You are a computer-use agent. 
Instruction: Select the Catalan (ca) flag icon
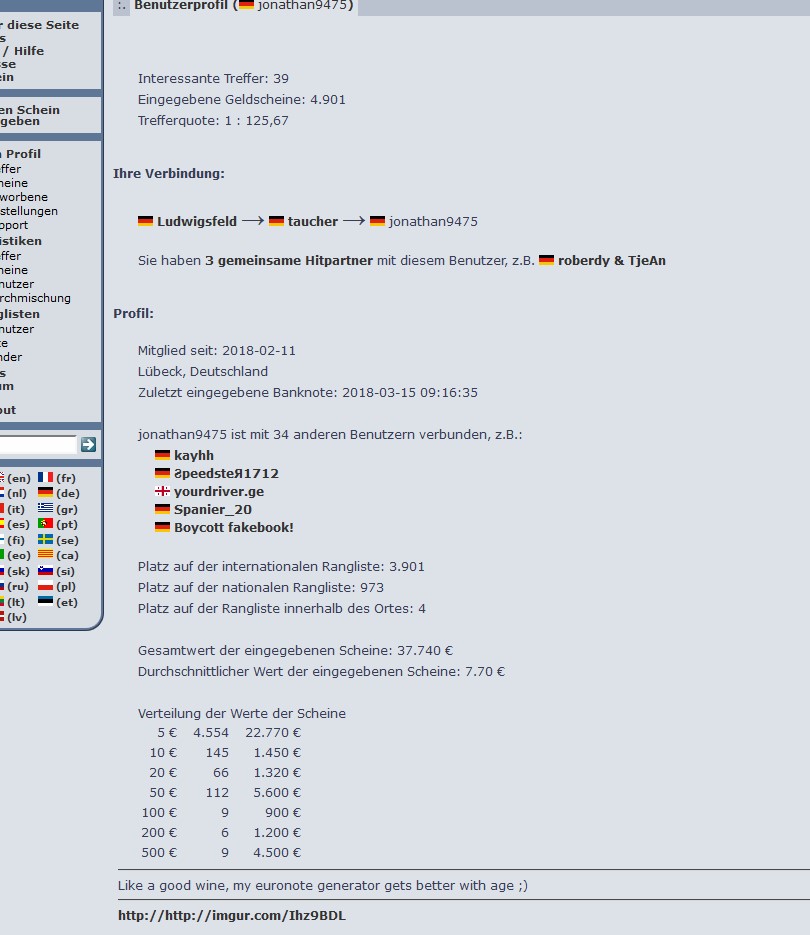pyautogui.click(x=45, y=555)
